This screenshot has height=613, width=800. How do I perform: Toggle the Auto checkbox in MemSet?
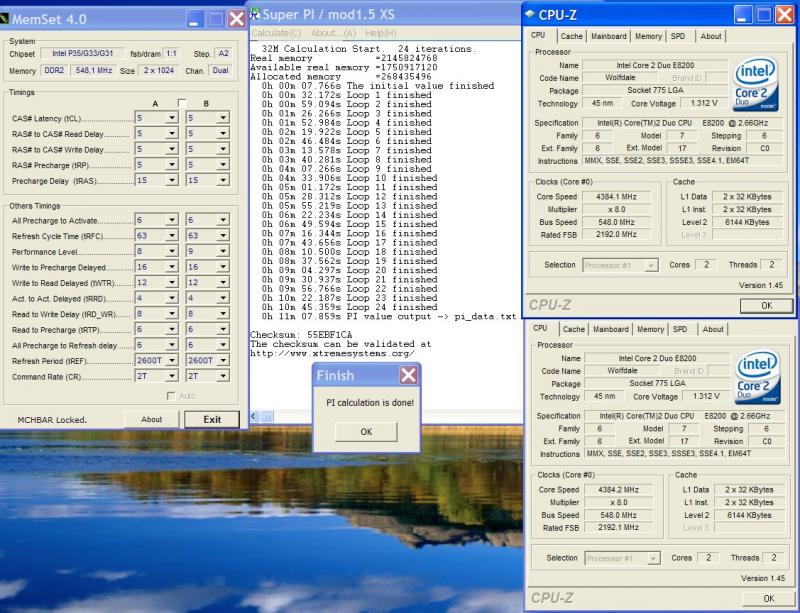pos(171,396)
